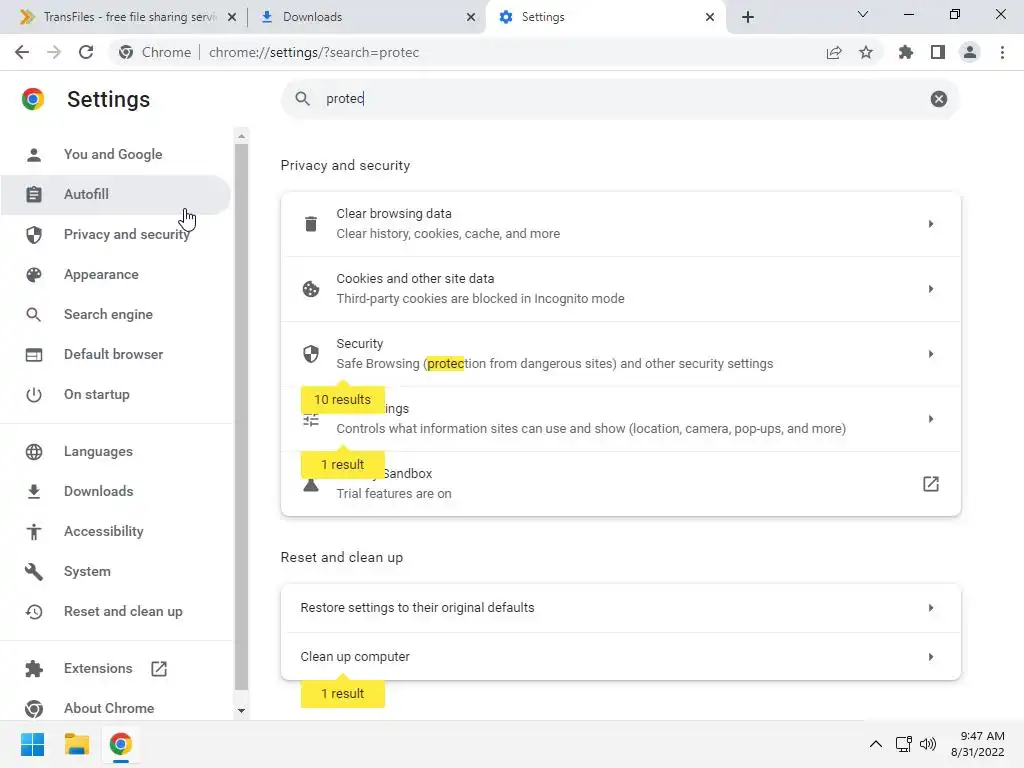Click the Chrome logo beside Settings title
Viewport: 1024px width, 768px height.
pos(33,99)
